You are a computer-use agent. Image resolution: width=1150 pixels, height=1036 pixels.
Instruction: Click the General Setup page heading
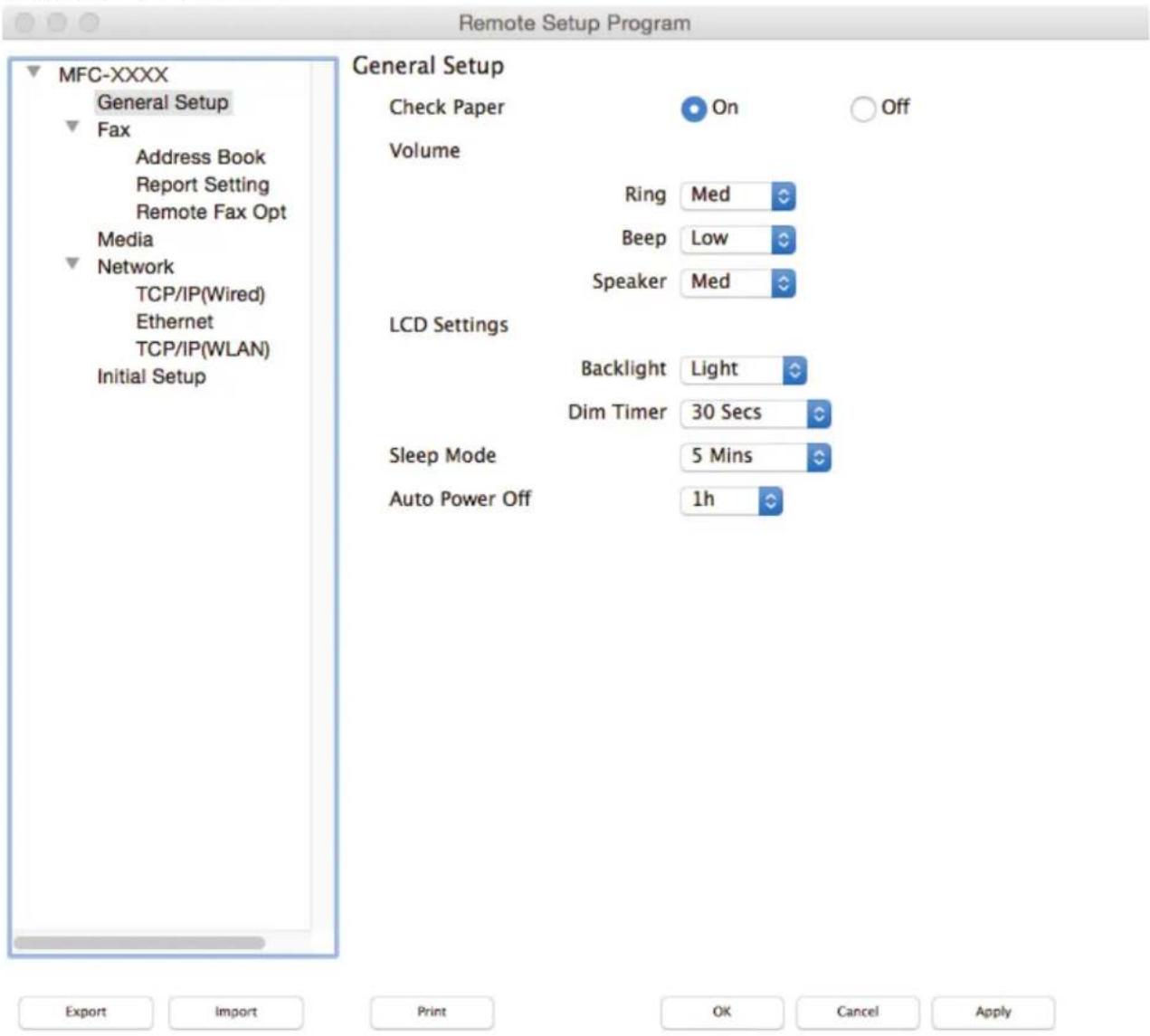click(x=428, y=66)
